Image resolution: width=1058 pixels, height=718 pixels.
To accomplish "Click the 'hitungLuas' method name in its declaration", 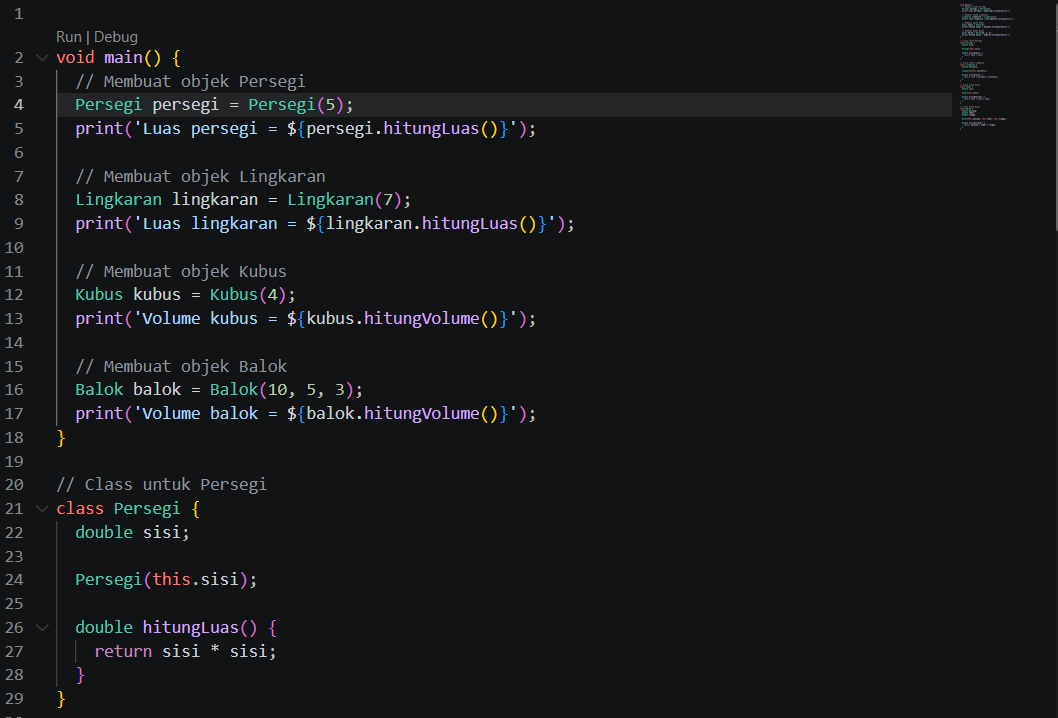I will (190, 628).
